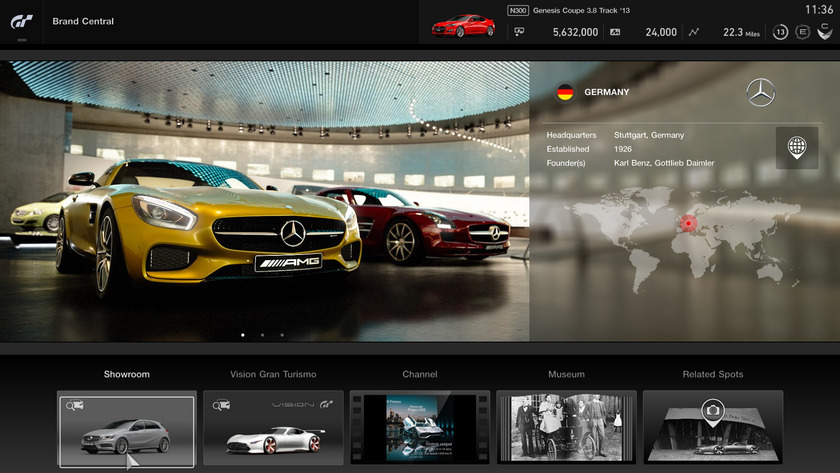Viewport: 840px width, 473px height.
Task: Click the 22.3 Miles distance value
Action: [x=741, y=32]
